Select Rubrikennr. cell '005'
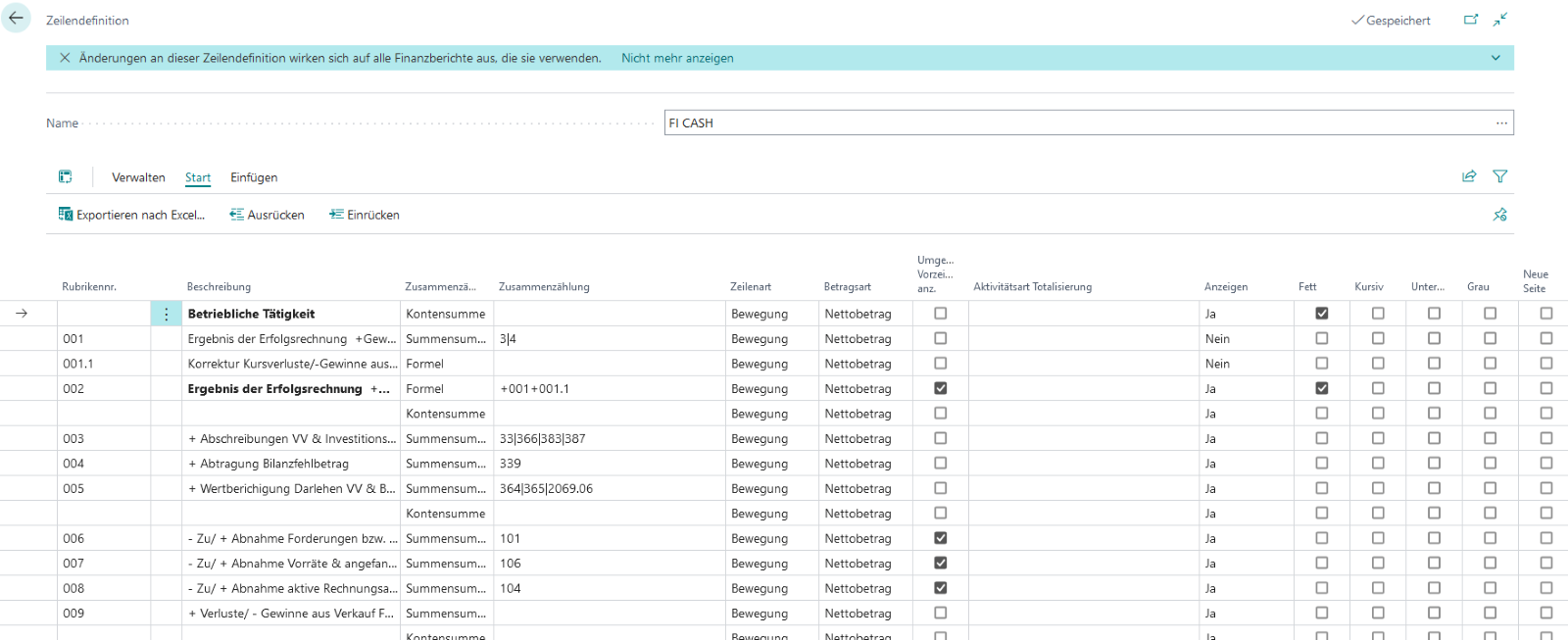 coord(104,489)
